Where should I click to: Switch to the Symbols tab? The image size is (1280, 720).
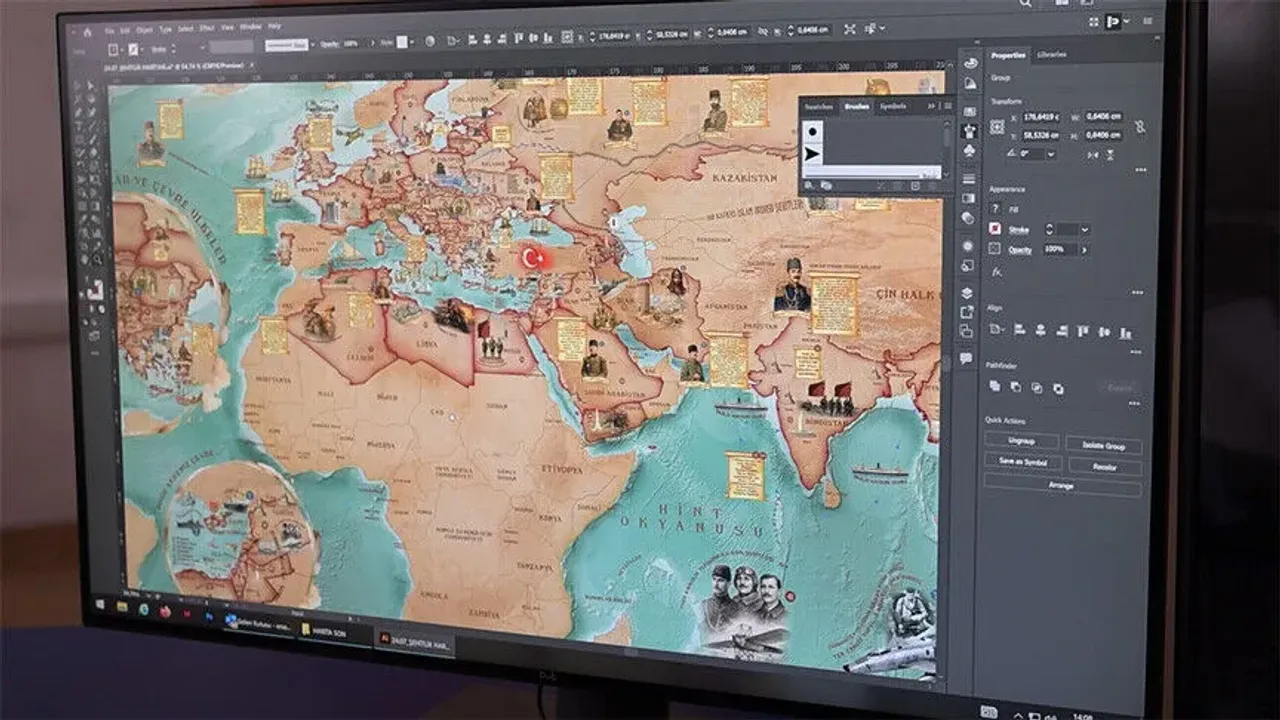tap(892, 106)
